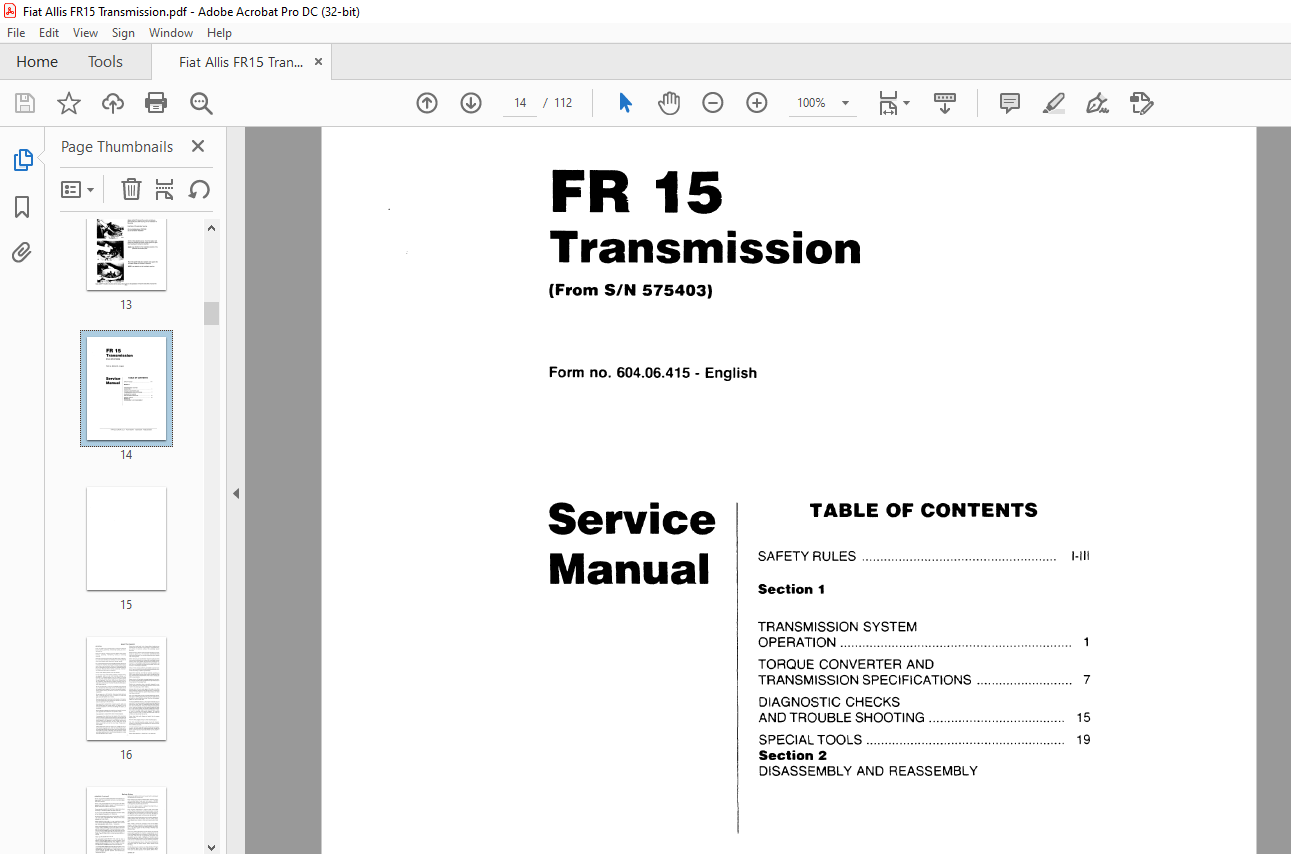Select the arrow Selection tool
Screen dimensions: 1291x854
point(625,103)
